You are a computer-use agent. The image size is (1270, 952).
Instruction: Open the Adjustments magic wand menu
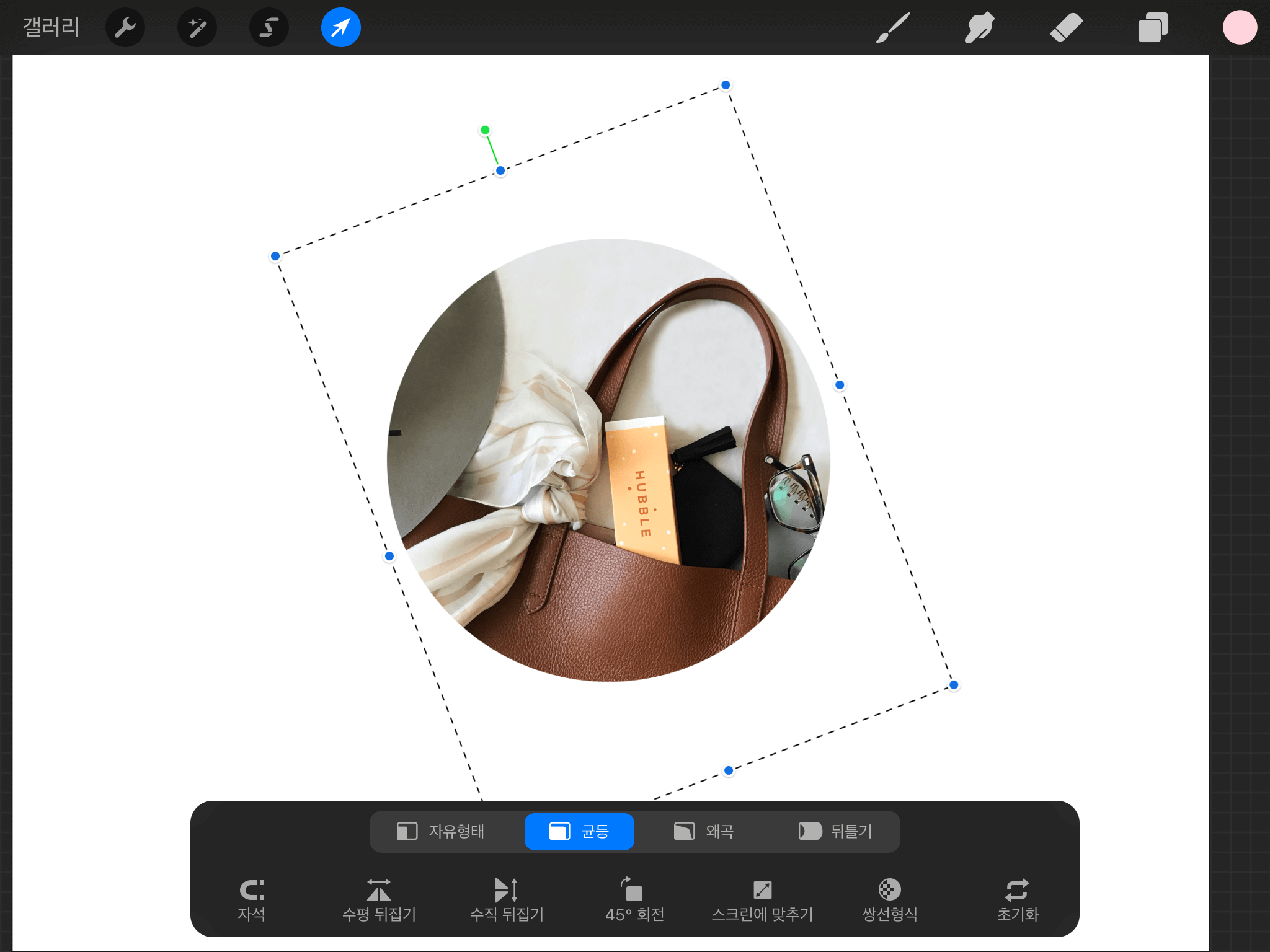click(x=197, y=27)
